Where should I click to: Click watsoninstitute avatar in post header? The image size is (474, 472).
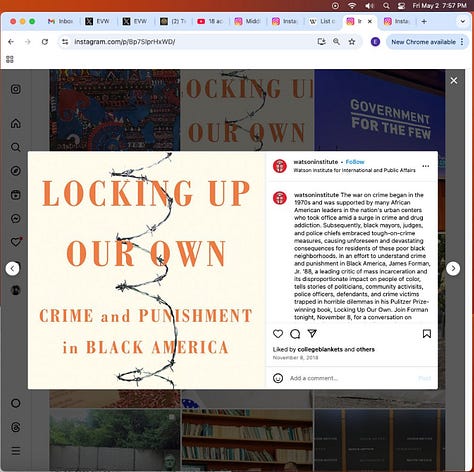[280, 166]
